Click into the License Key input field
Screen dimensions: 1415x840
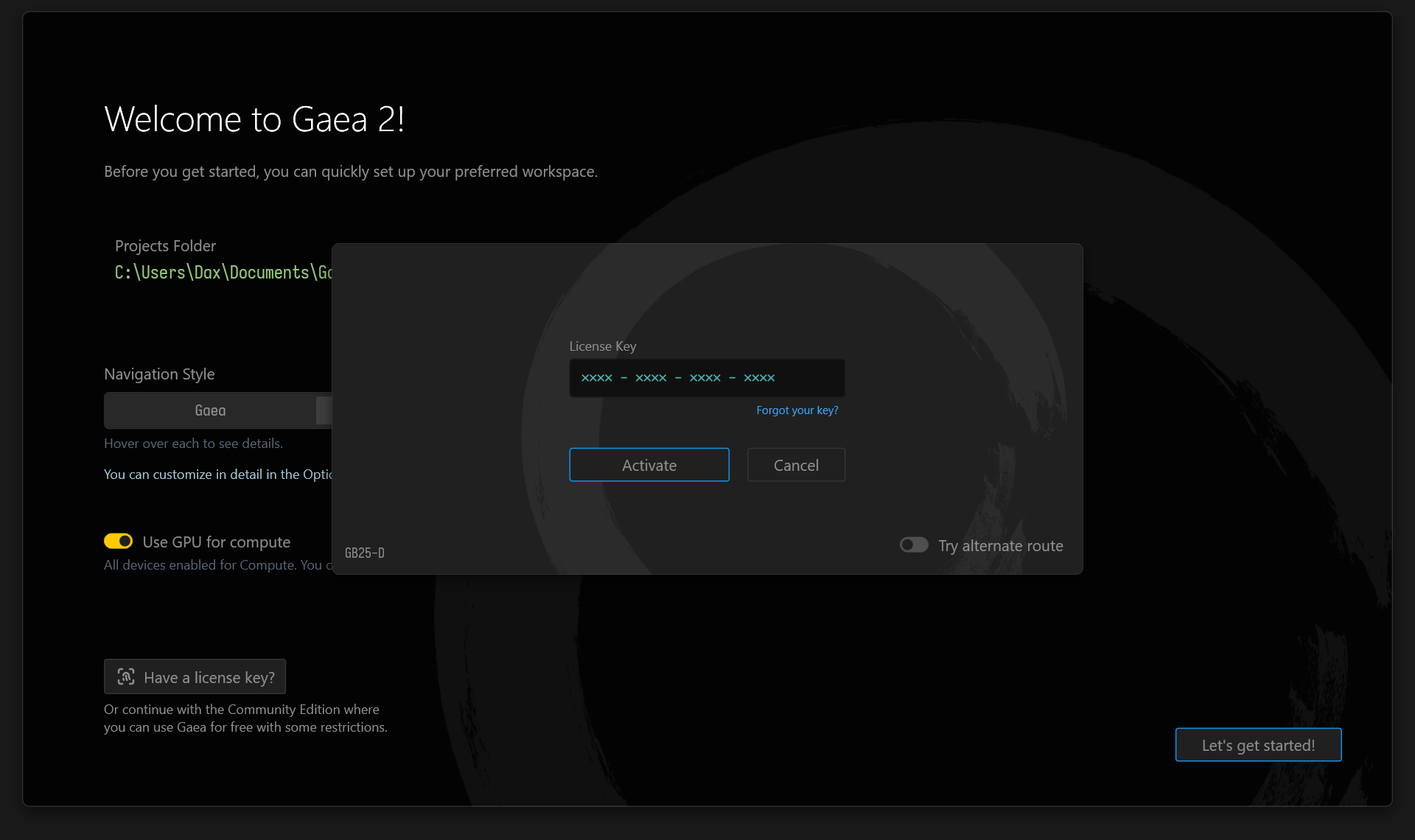coord(706,378)
